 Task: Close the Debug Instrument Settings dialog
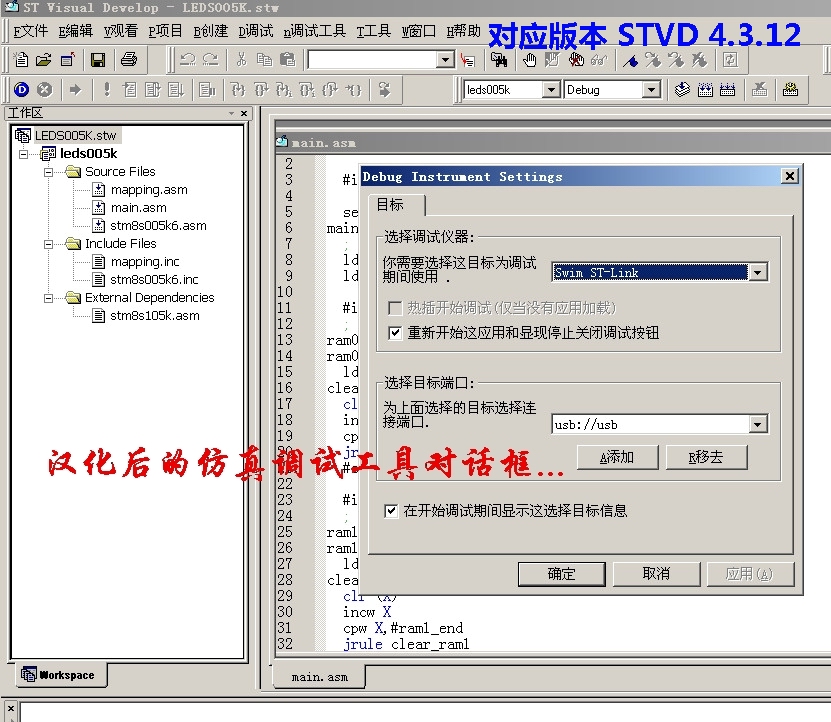[790, 176]
